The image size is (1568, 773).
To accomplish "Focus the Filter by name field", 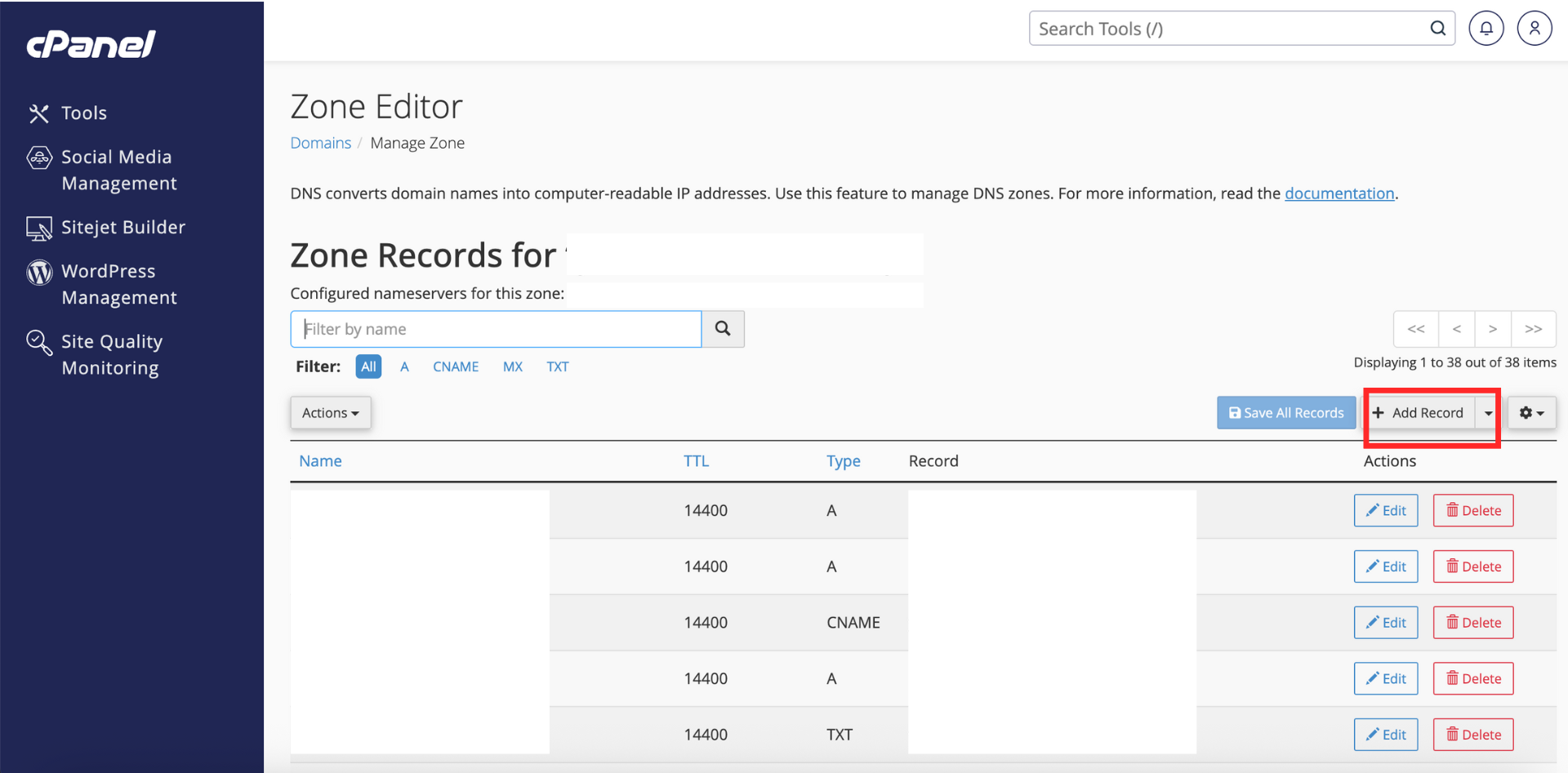I will (x=496, y=329).
